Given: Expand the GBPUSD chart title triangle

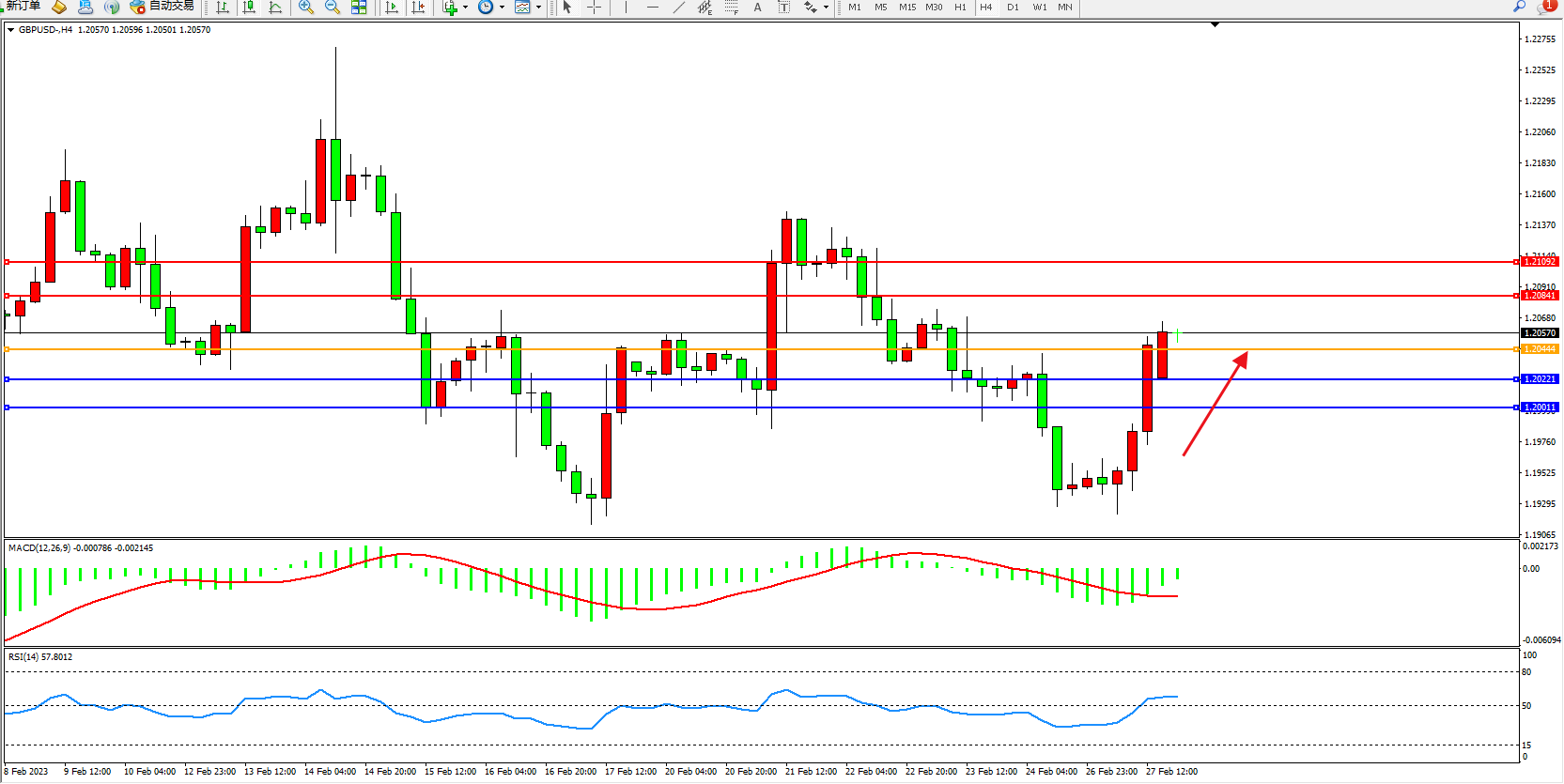Looking at the screenshot, I should 11,30.
